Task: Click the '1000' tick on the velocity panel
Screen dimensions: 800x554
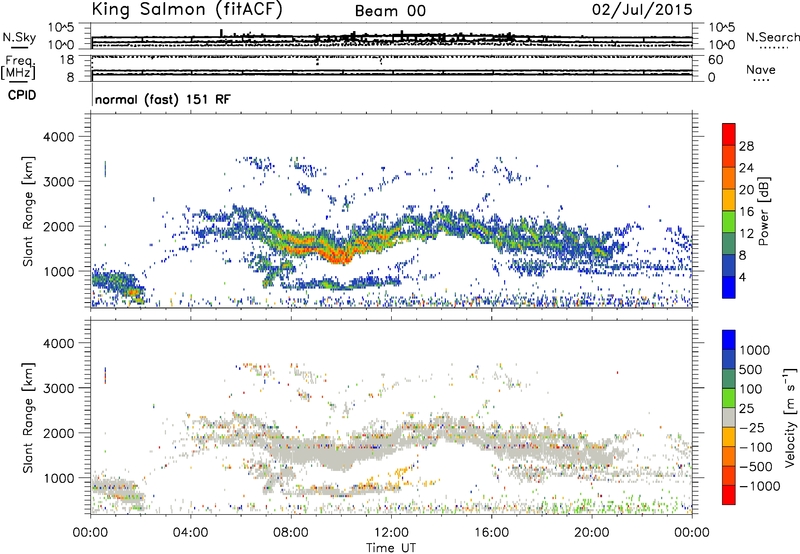Action: click(58, 478)
